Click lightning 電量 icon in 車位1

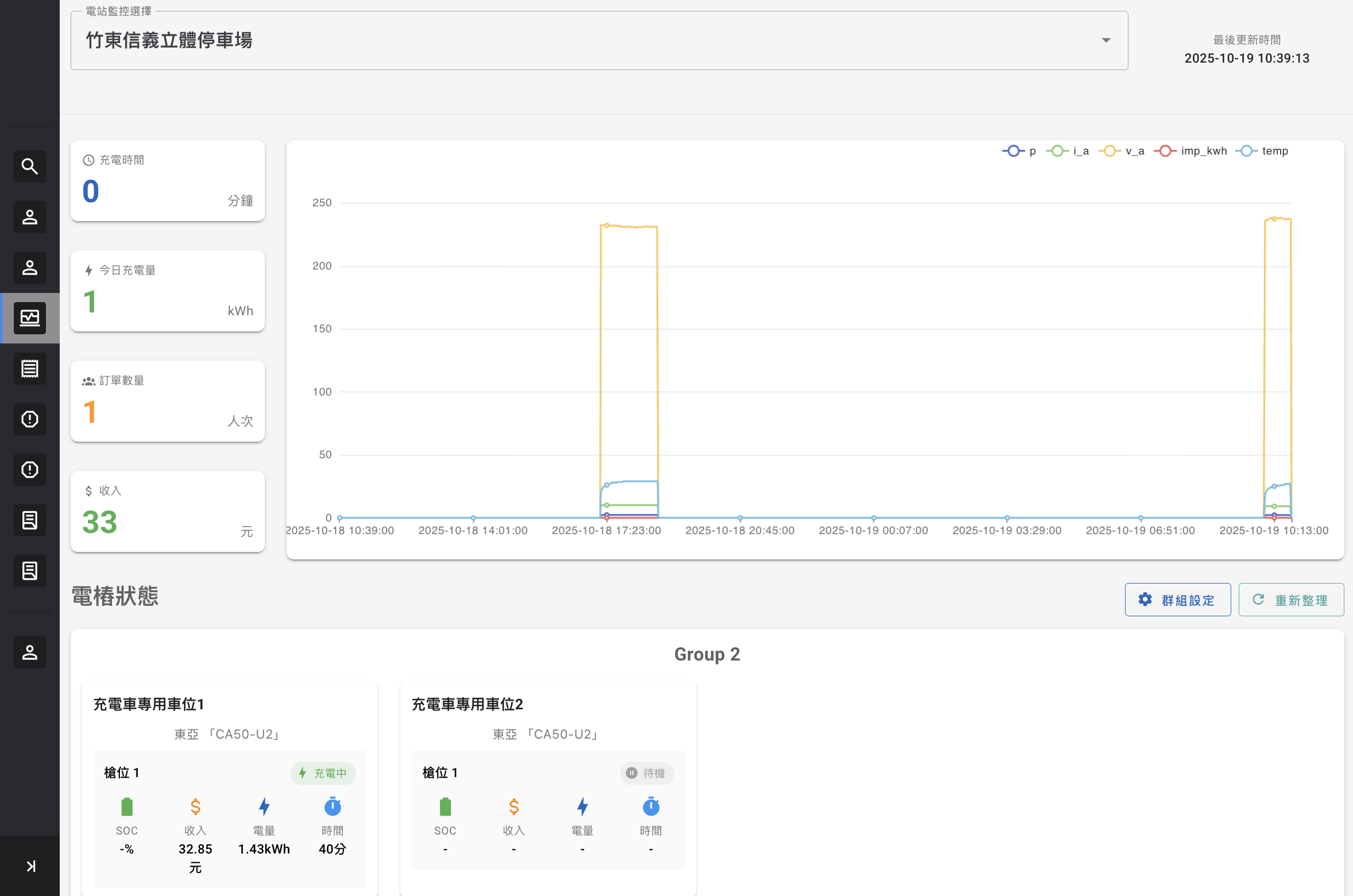click(x=264, y=807)
